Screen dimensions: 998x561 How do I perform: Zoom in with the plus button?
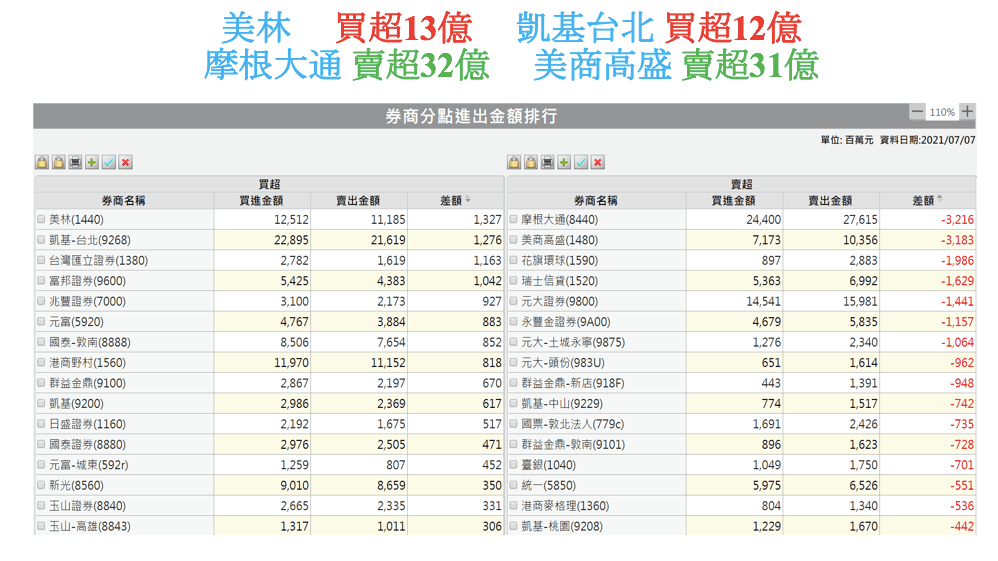tap(967, 112)
